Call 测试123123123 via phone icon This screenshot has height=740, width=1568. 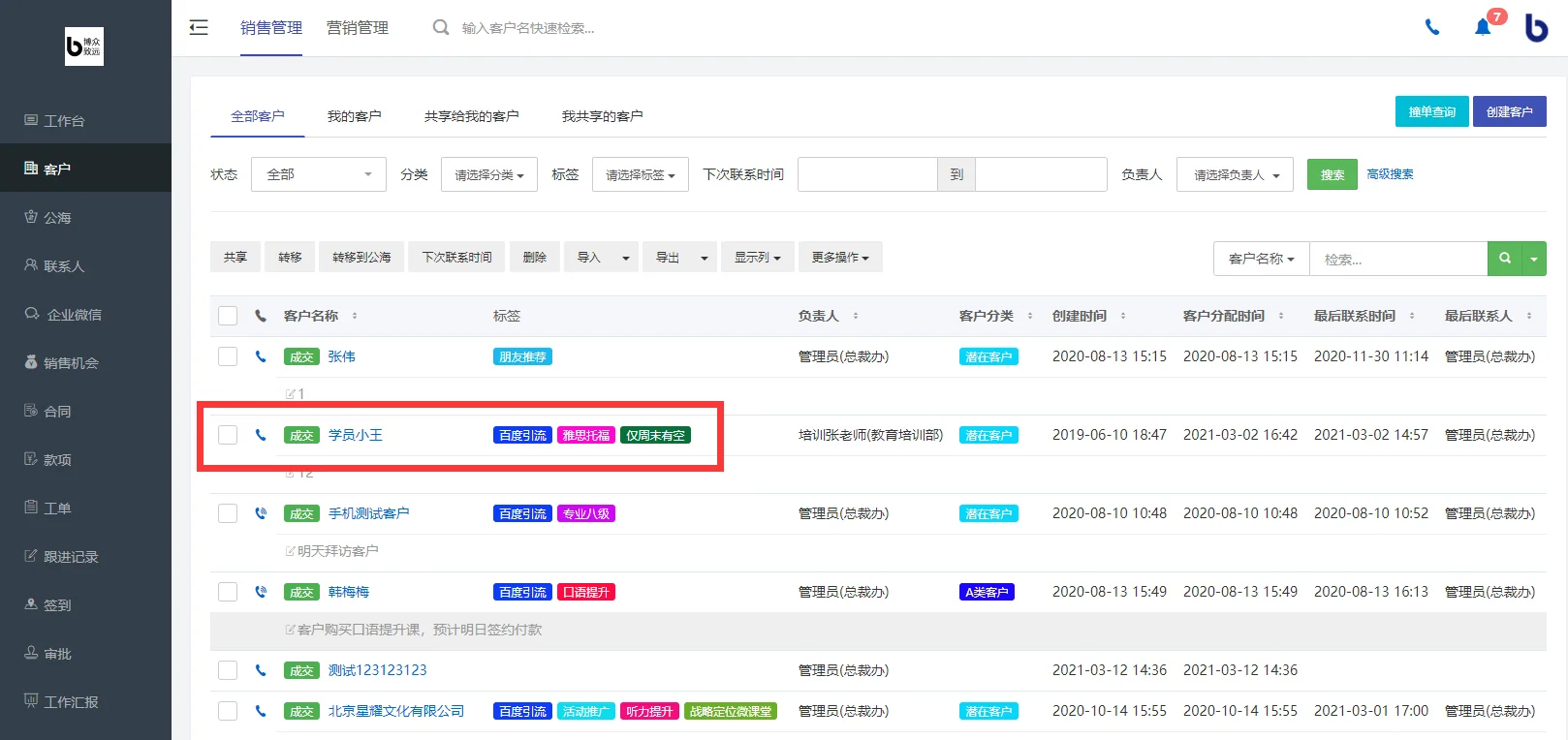point(261,670)
